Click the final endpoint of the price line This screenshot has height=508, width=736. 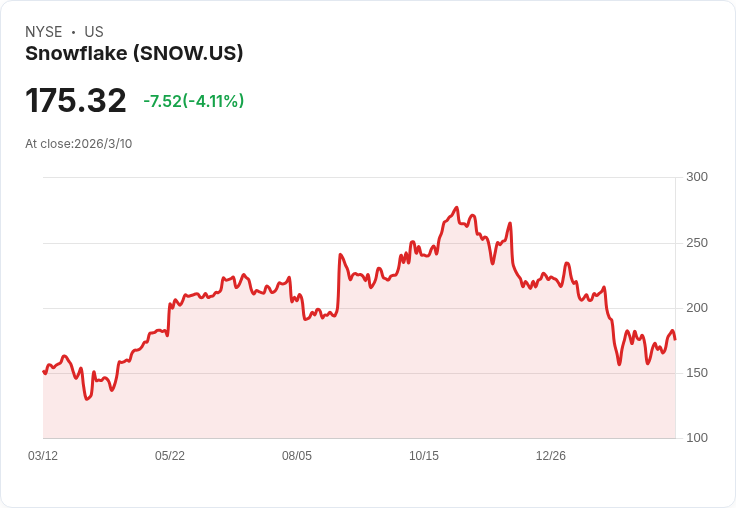(x=675, y=339)
